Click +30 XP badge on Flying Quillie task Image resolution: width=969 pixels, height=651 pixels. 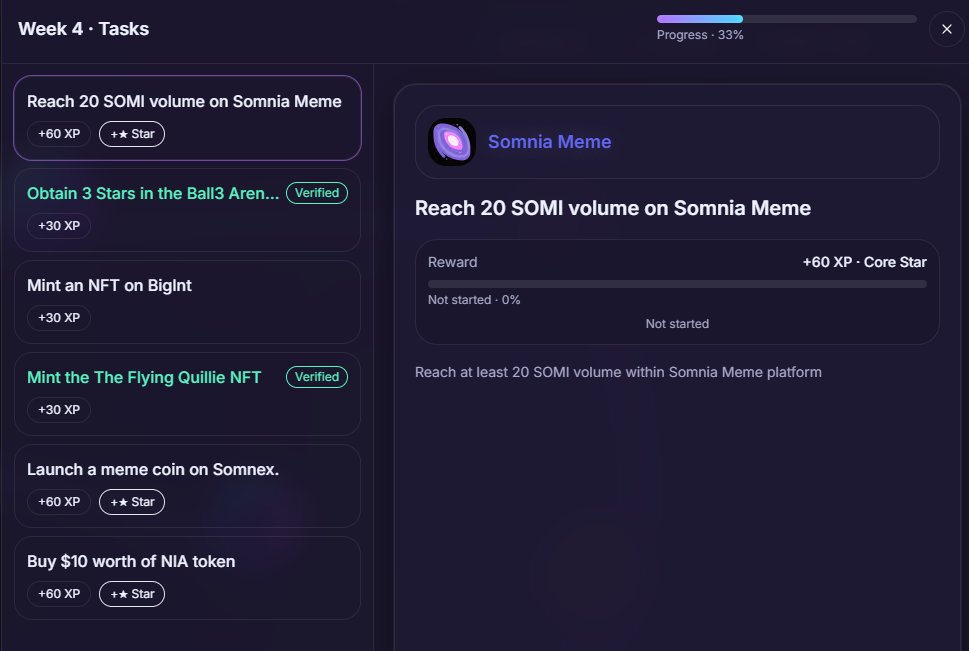[x=59, y=410]
